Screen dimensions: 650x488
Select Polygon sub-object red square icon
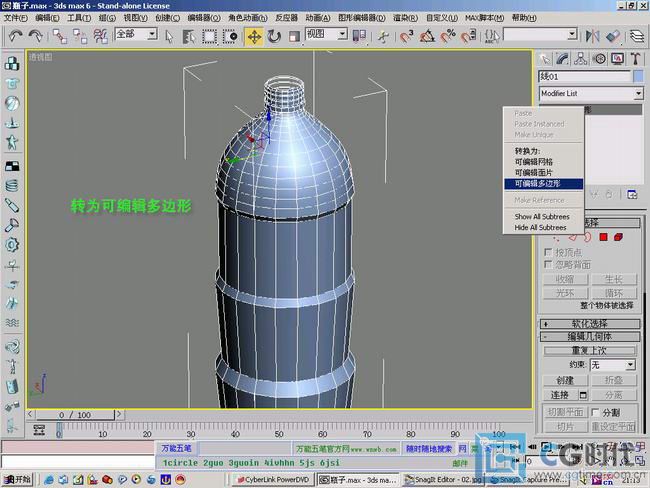(x=603, y=237)
